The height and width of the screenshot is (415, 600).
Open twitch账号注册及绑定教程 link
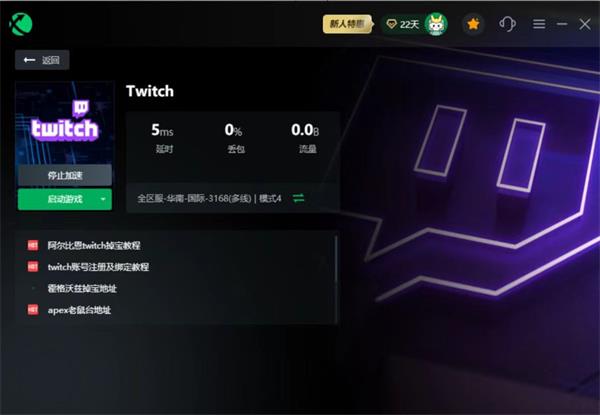(98, 267)
